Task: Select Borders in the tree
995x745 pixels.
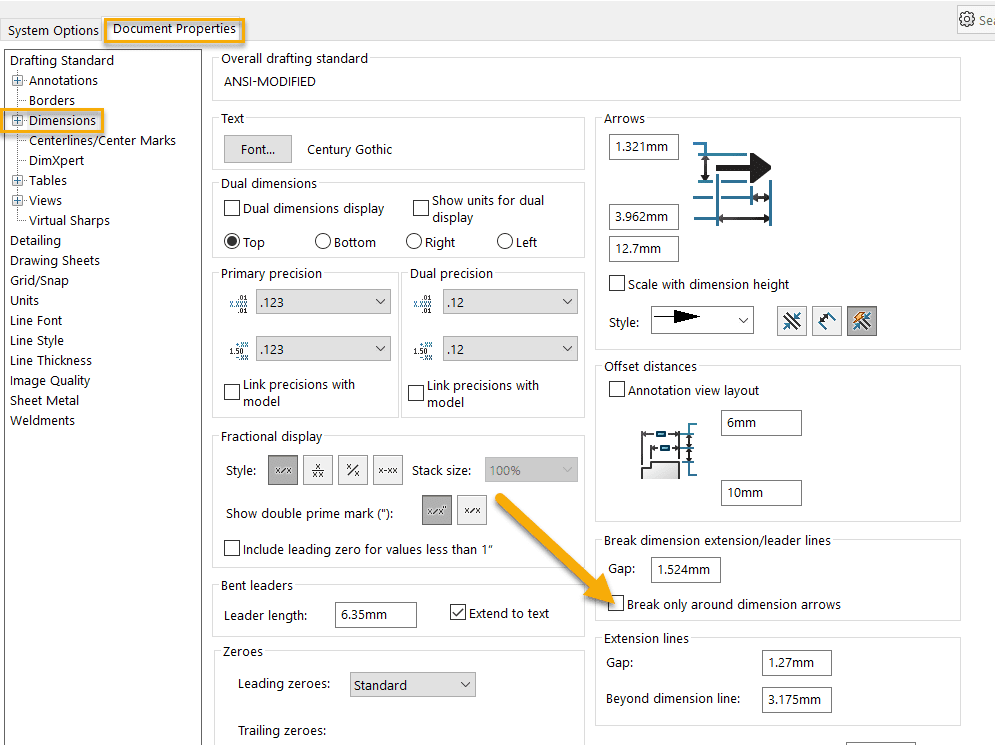Action: (x=52, y=100)
